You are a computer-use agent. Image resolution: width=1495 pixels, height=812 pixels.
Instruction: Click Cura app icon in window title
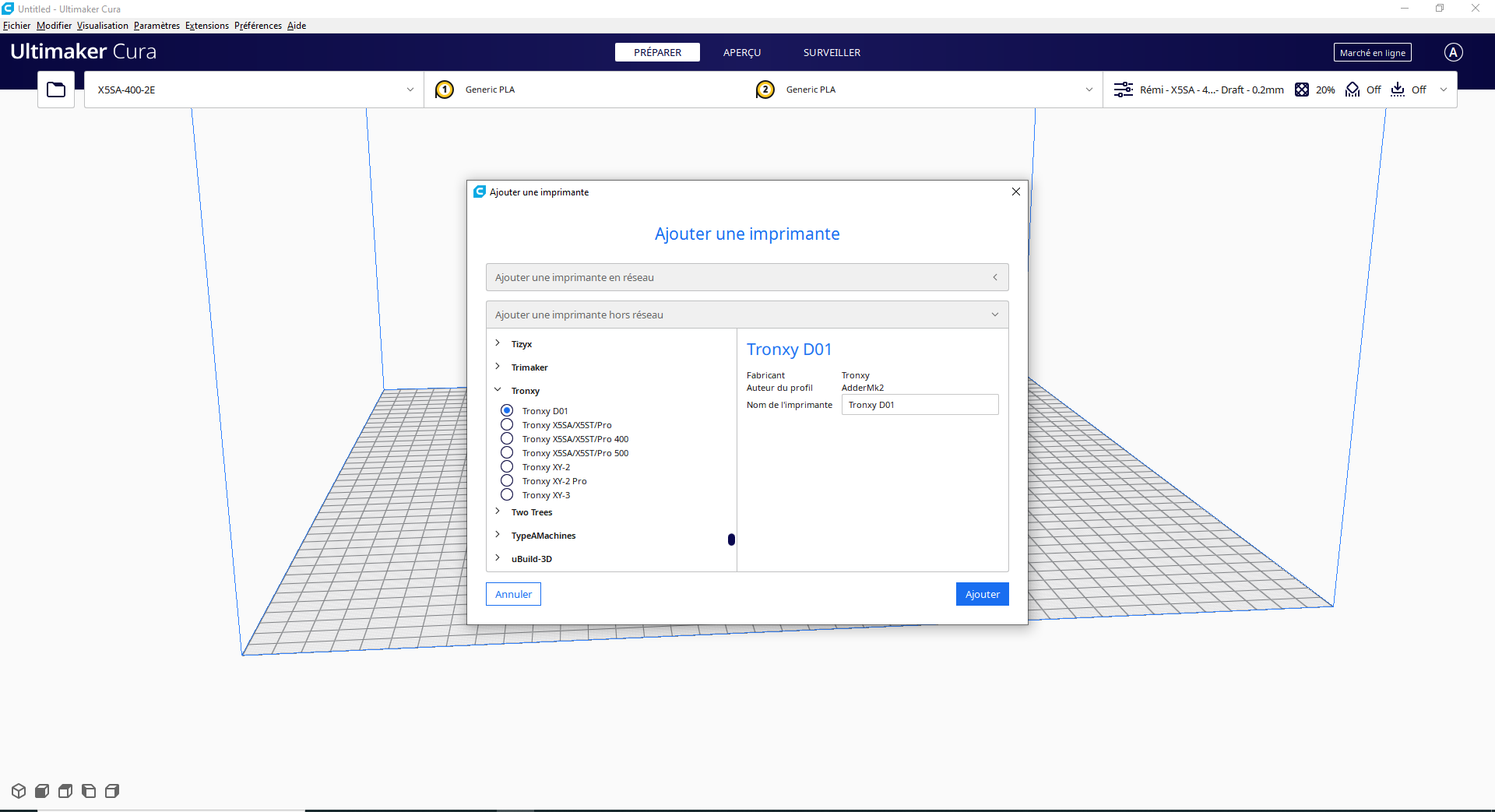(8, 9)
